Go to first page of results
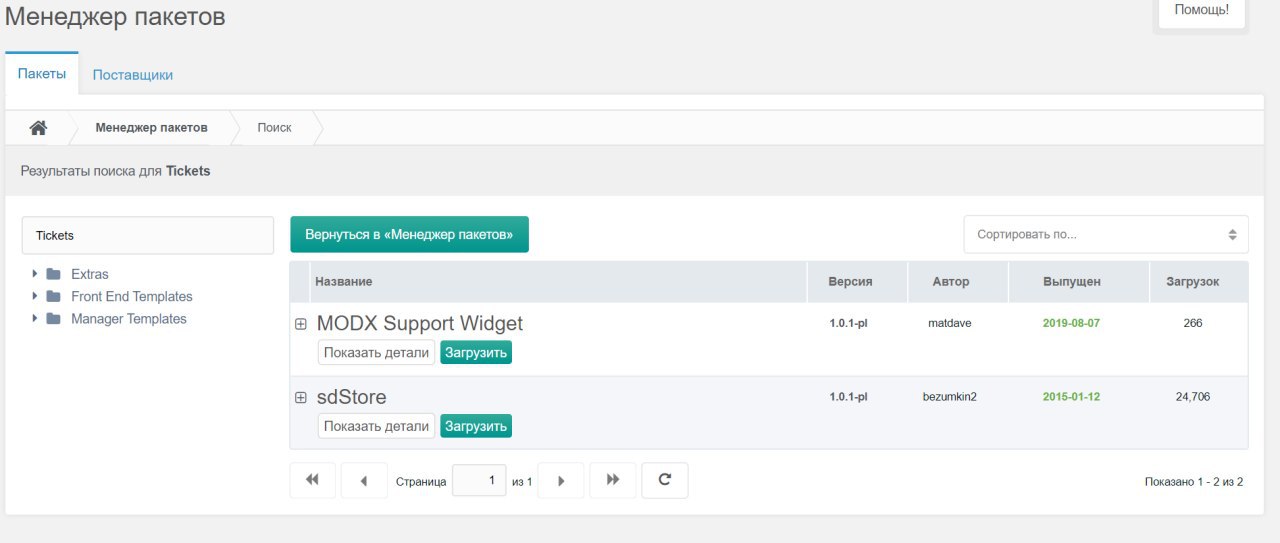This screenshot has height=543, width=1280. point(312,480)
